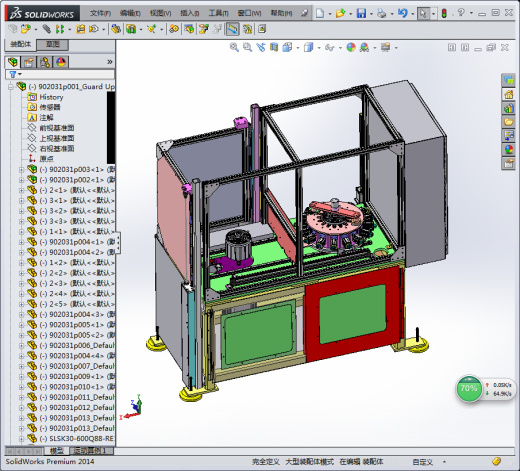Expand the 902031p003<1> tree node
The image size is (520, 471).
(x=22, y=170)
